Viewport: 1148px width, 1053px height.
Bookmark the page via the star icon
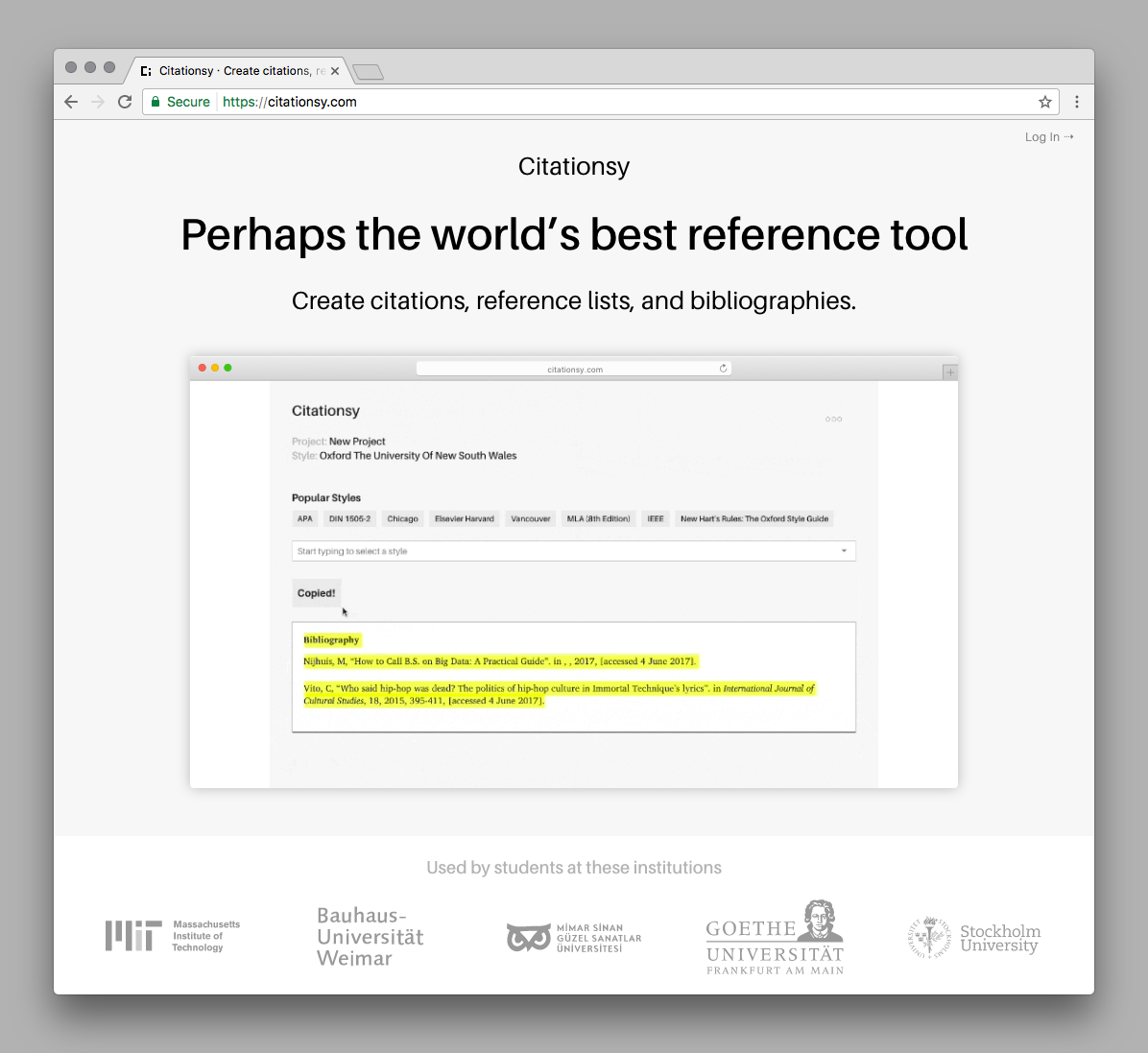[1044, 101]
